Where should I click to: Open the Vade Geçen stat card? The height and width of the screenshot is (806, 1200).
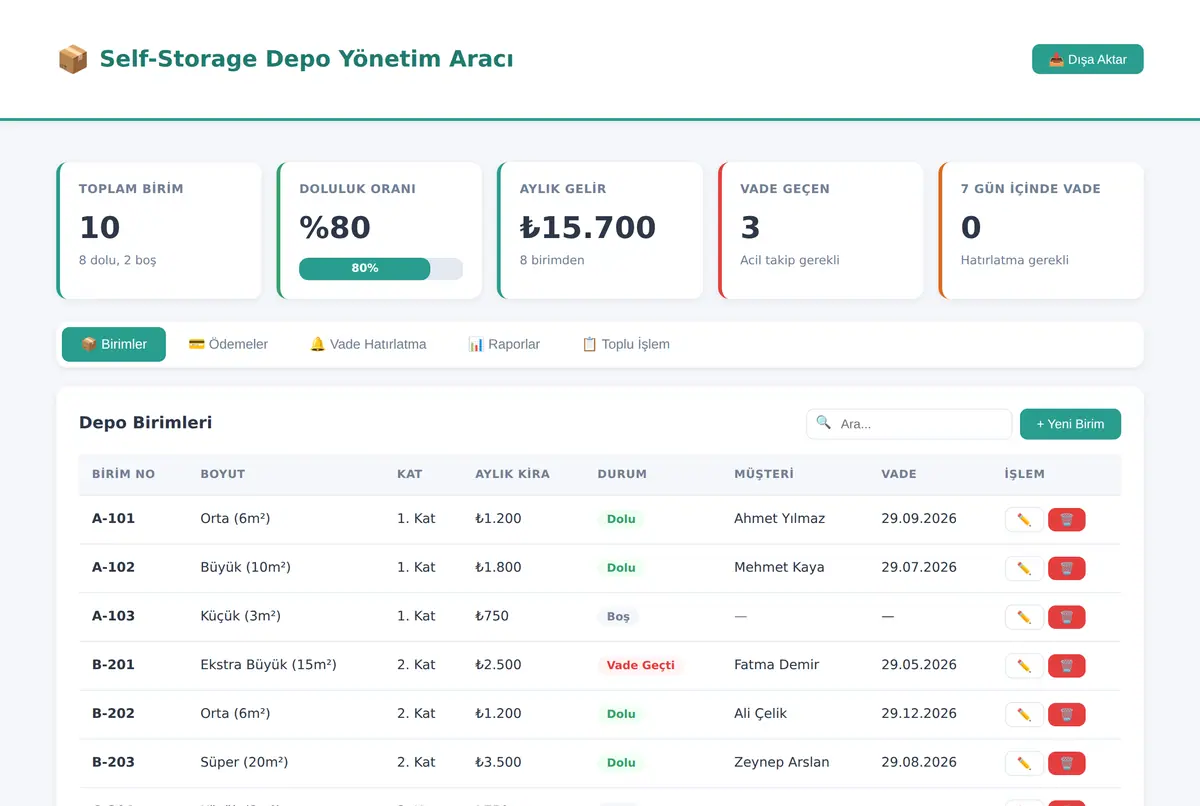pyautogui.click(x=821, y=231)
